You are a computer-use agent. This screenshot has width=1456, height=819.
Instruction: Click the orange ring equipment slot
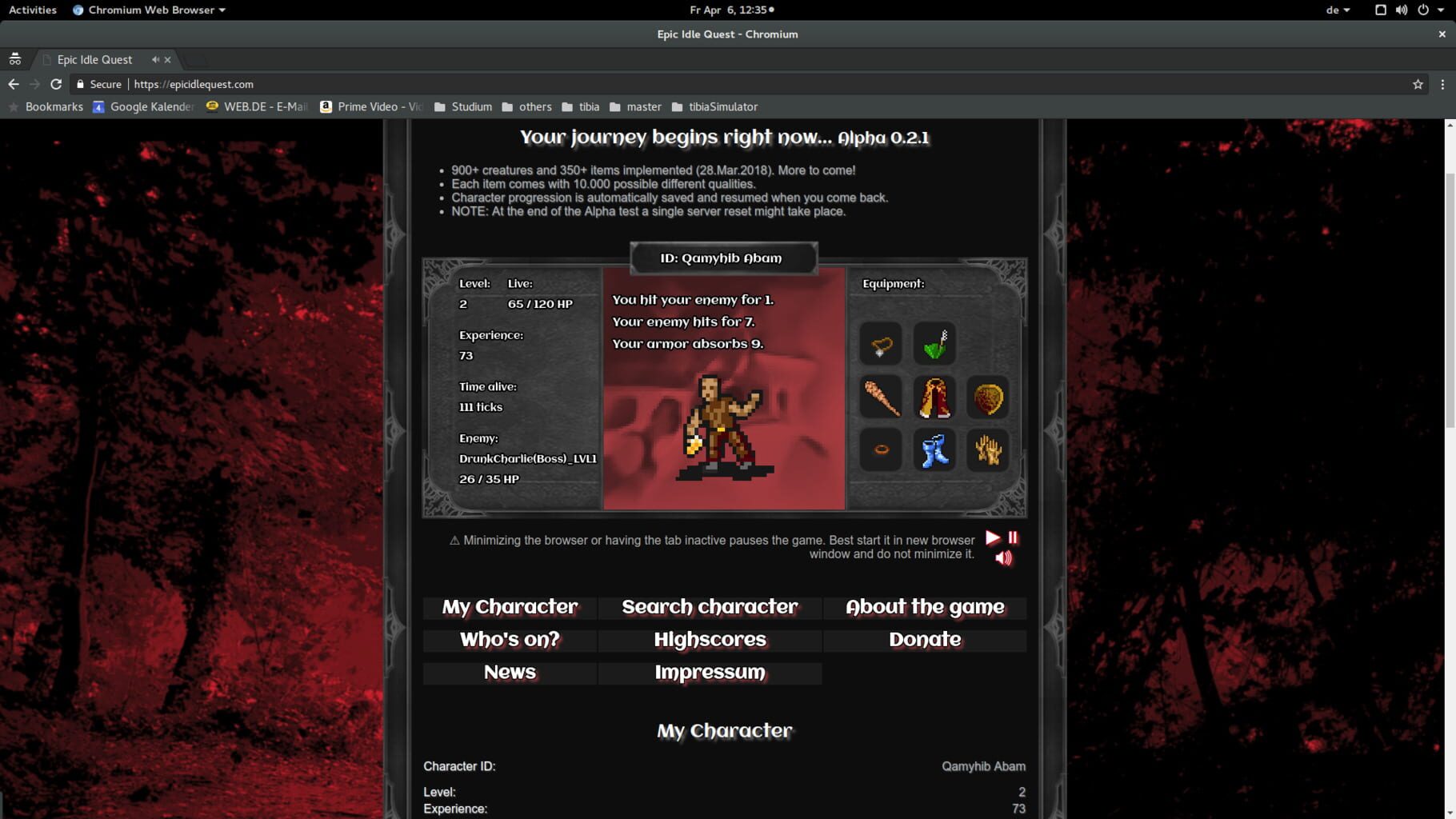coord(881,450)
